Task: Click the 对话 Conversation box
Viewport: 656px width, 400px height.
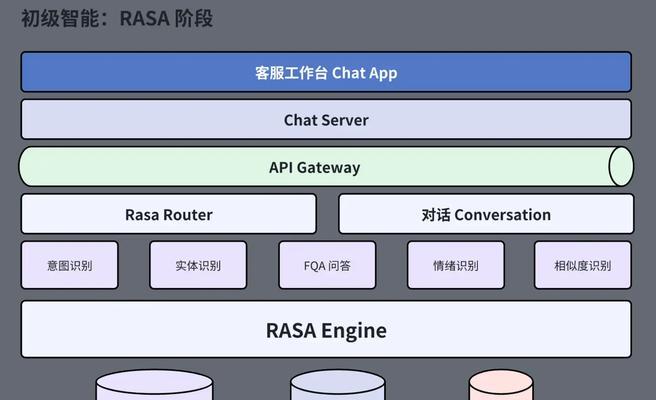Action: click(x=486, y=214)
